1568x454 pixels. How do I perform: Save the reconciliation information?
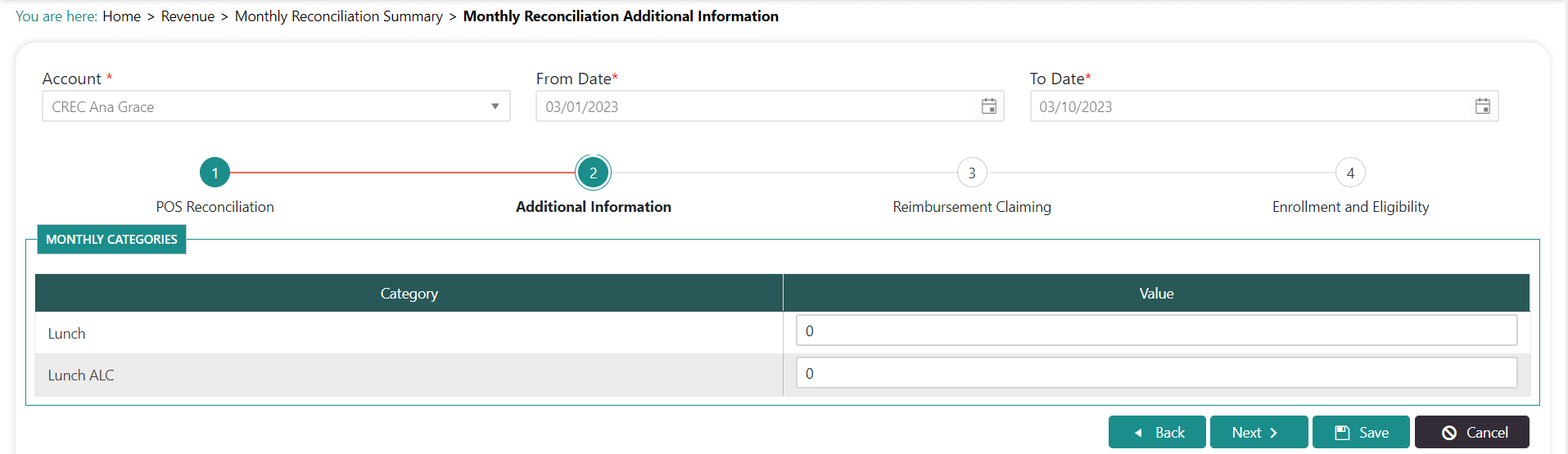coord(1361,432)
